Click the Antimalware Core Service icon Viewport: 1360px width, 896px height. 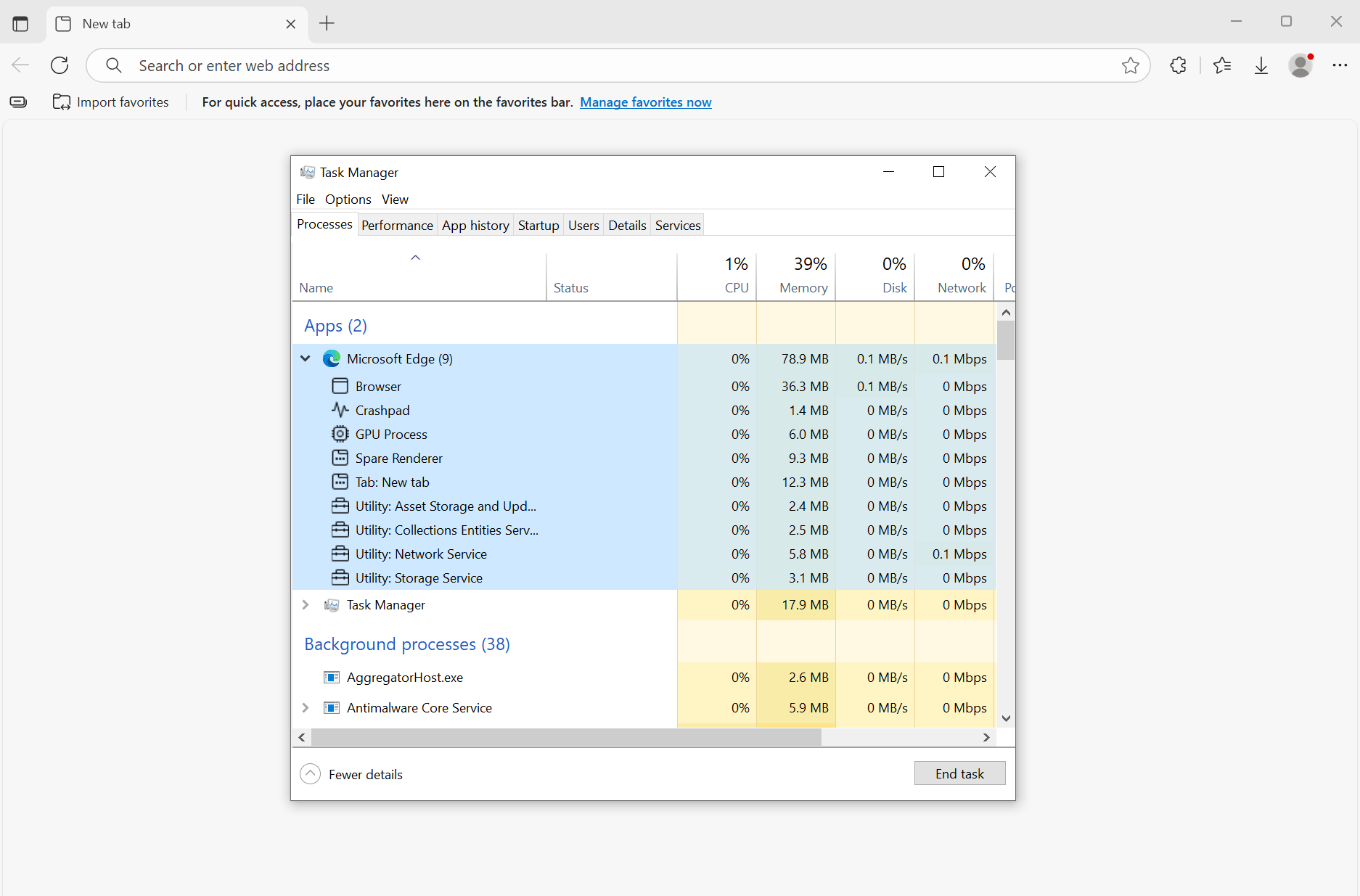point(332,708)
